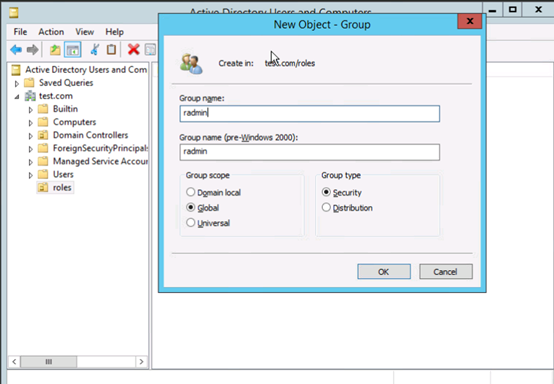Expand the Computers tree node
554x384 pixels.
tap(31, 123)
